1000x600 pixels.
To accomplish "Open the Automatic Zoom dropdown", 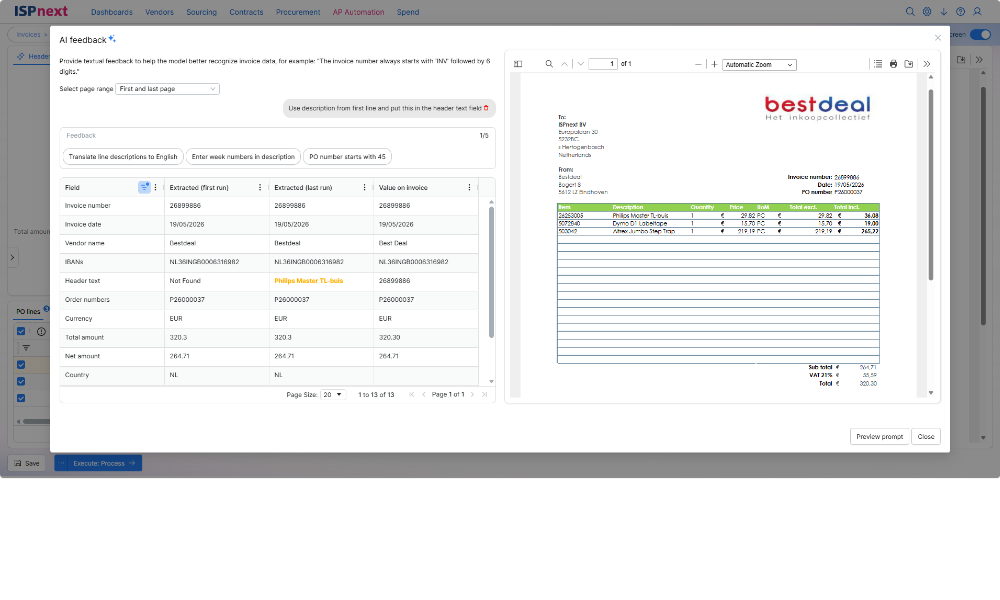I will (759, 64).
